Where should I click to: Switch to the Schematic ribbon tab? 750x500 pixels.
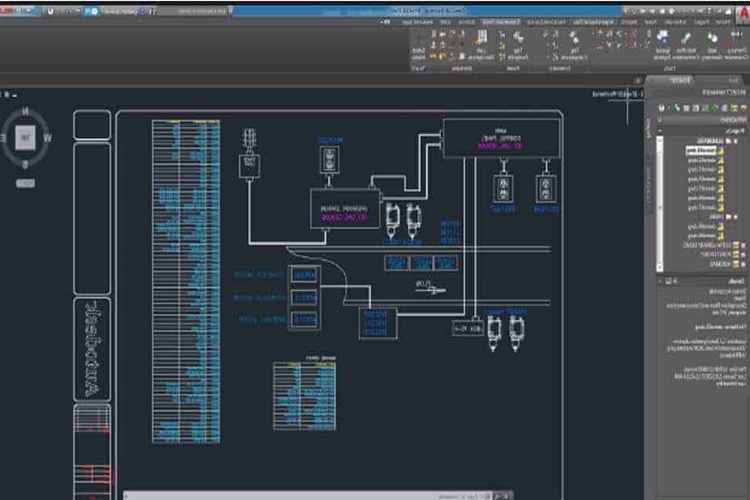click(x=675, y=22)
